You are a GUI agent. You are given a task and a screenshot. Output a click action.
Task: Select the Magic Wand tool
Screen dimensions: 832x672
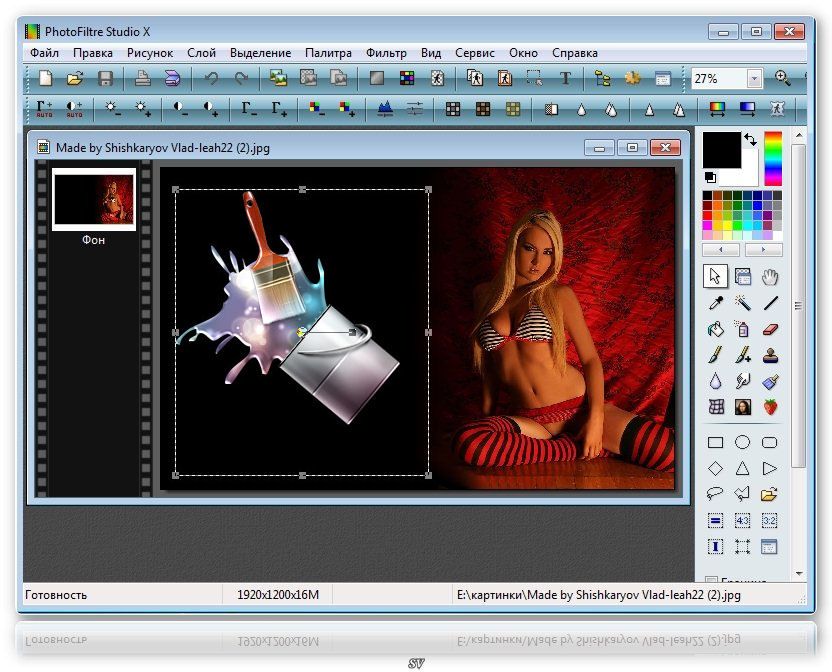[743, 303]
